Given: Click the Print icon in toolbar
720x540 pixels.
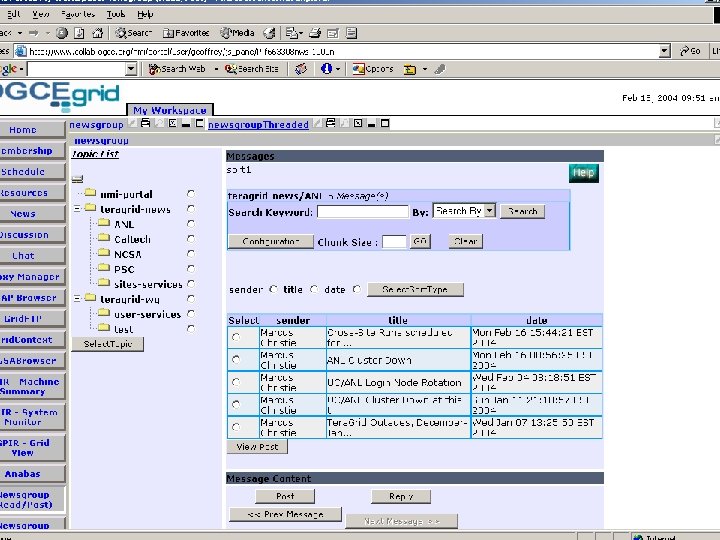Looking at the screenshot, I should [315, 33].
